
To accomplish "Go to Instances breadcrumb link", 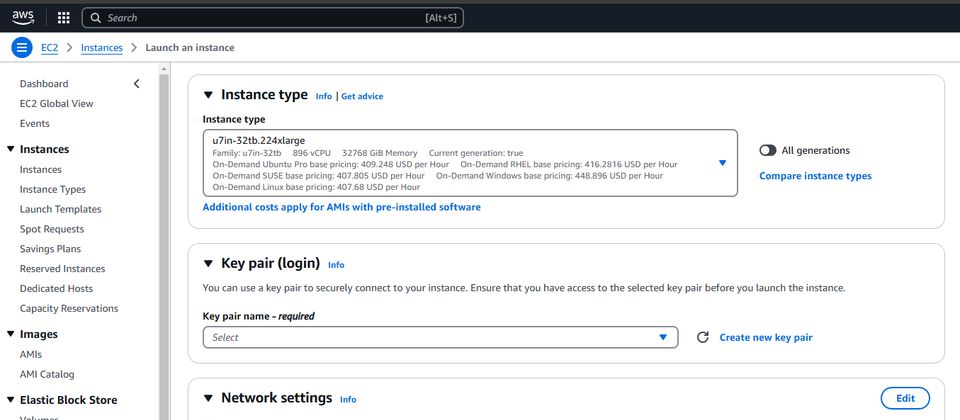I will [102, 48].
